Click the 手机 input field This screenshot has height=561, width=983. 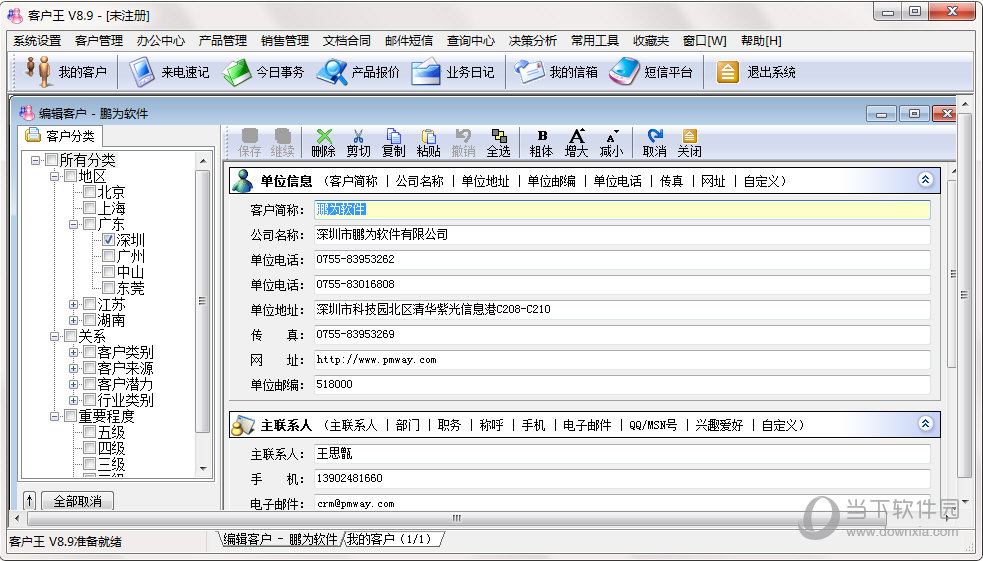622,478
